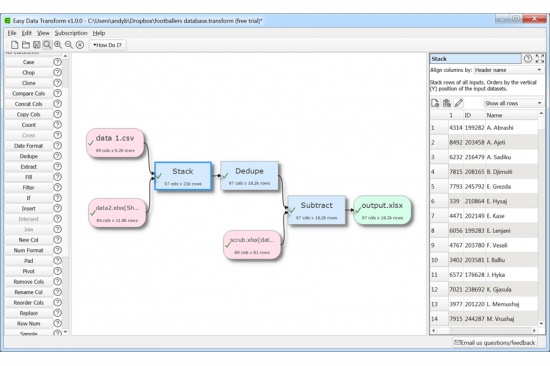Select the data 1.csv input node
This screenshot has height=366, width=550.
(115, 143)
